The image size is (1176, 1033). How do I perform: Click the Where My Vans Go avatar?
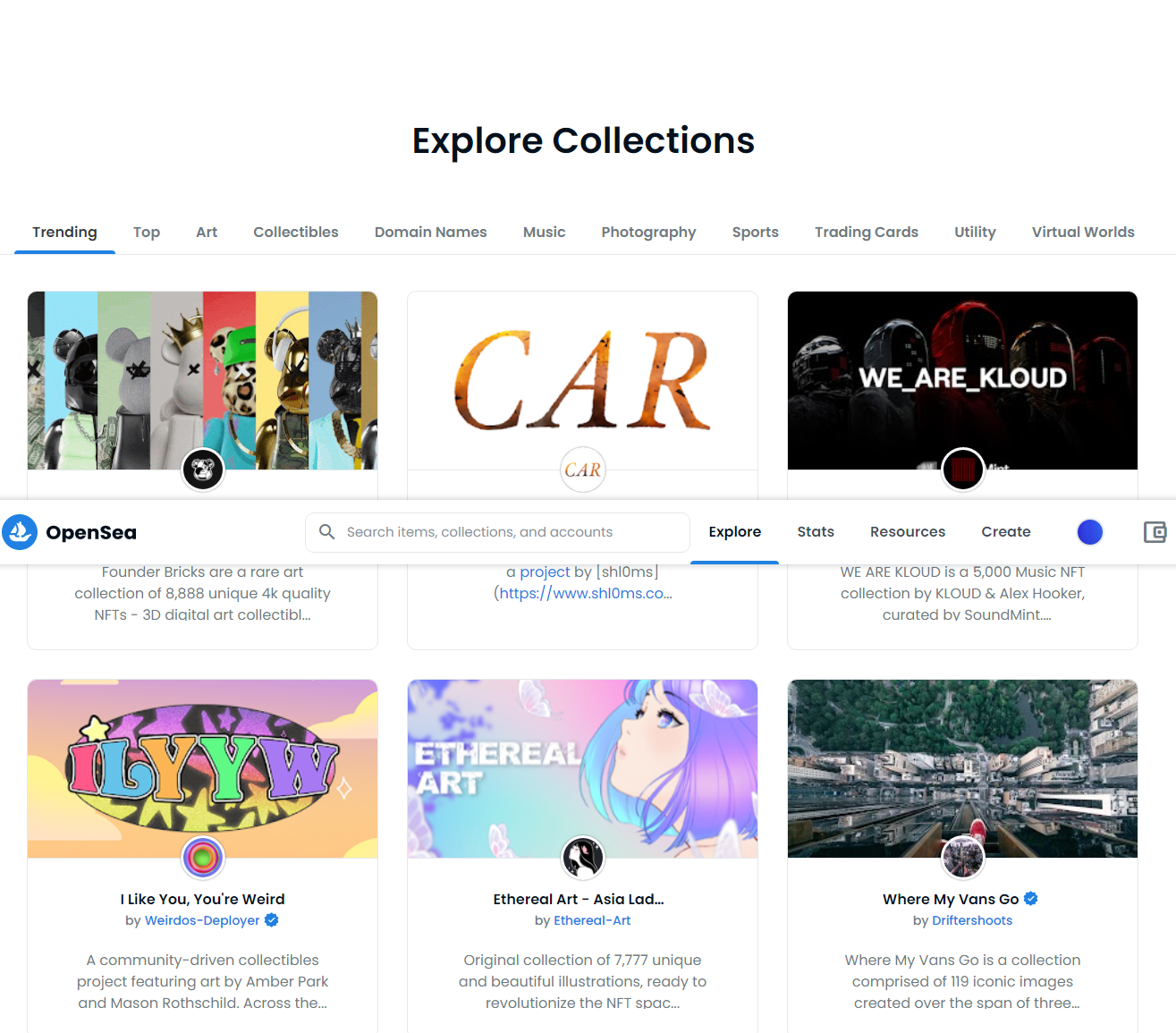[963, 858]
